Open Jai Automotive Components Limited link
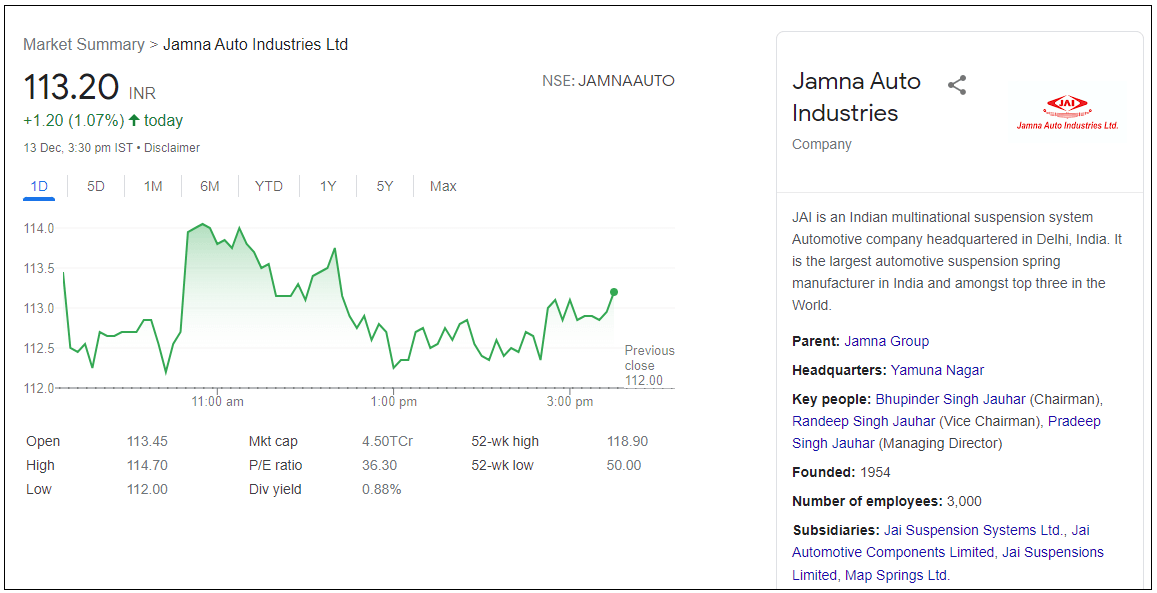The width and height of the screenshot is (1157, 593). pyautogui.click(x=941, y=541)
